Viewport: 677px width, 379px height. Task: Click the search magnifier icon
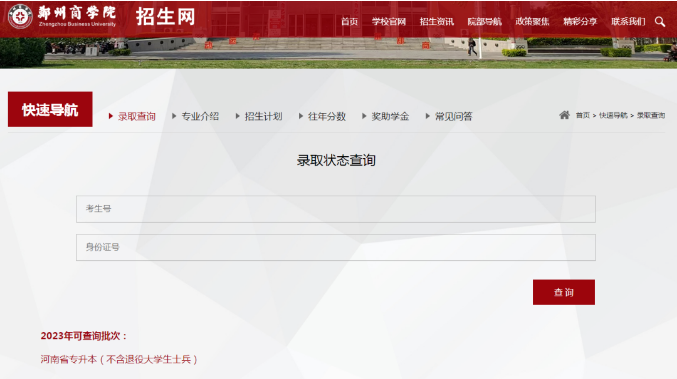point(660,22)
